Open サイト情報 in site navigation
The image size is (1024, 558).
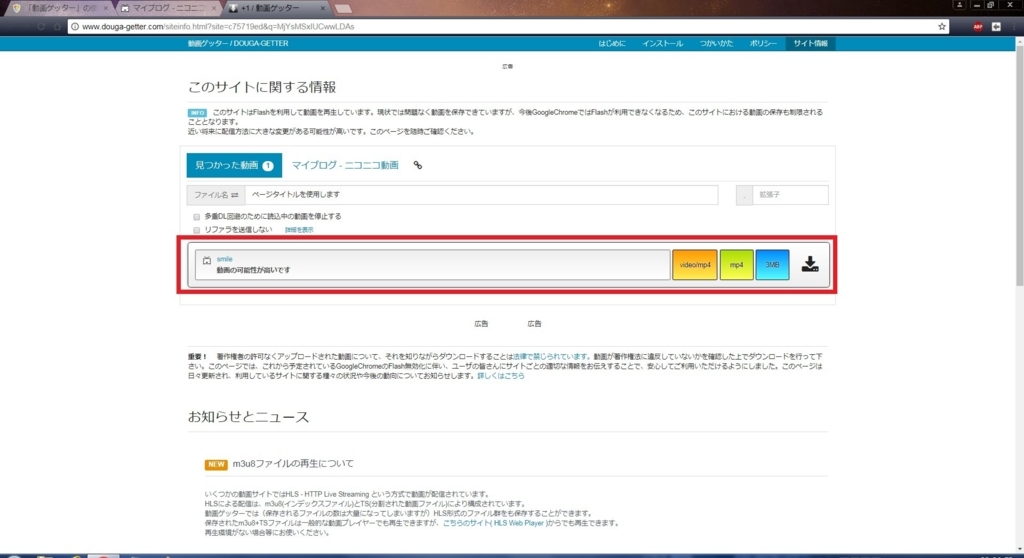(x=810, y=43)
